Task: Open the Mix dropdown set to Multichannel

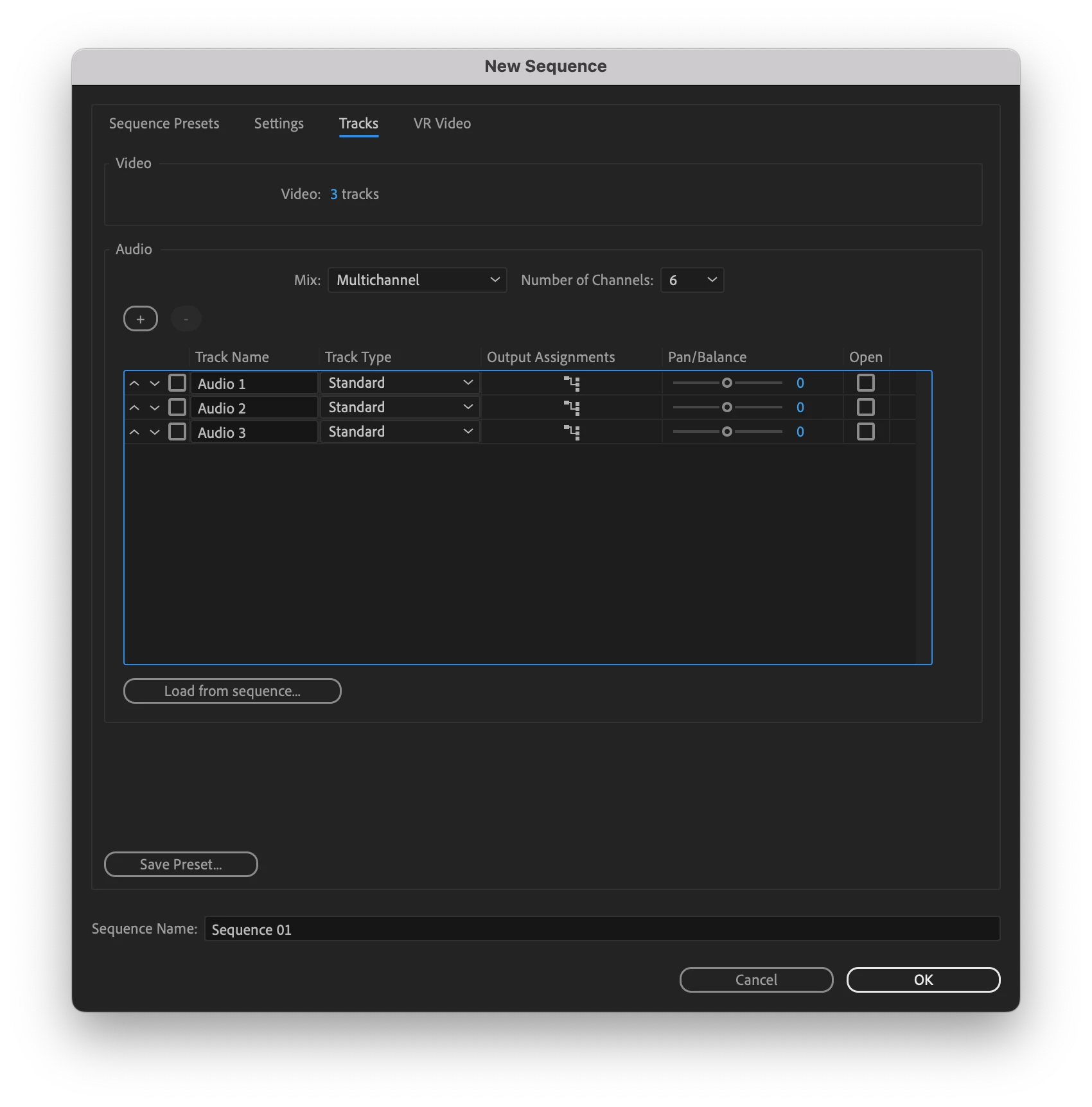Action: point(418,280)
